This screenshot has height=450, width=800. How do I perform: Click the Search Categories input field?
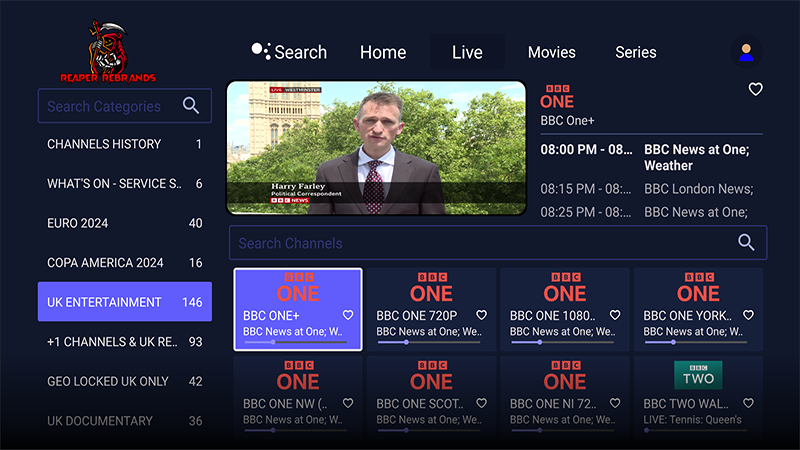[125, 106]
